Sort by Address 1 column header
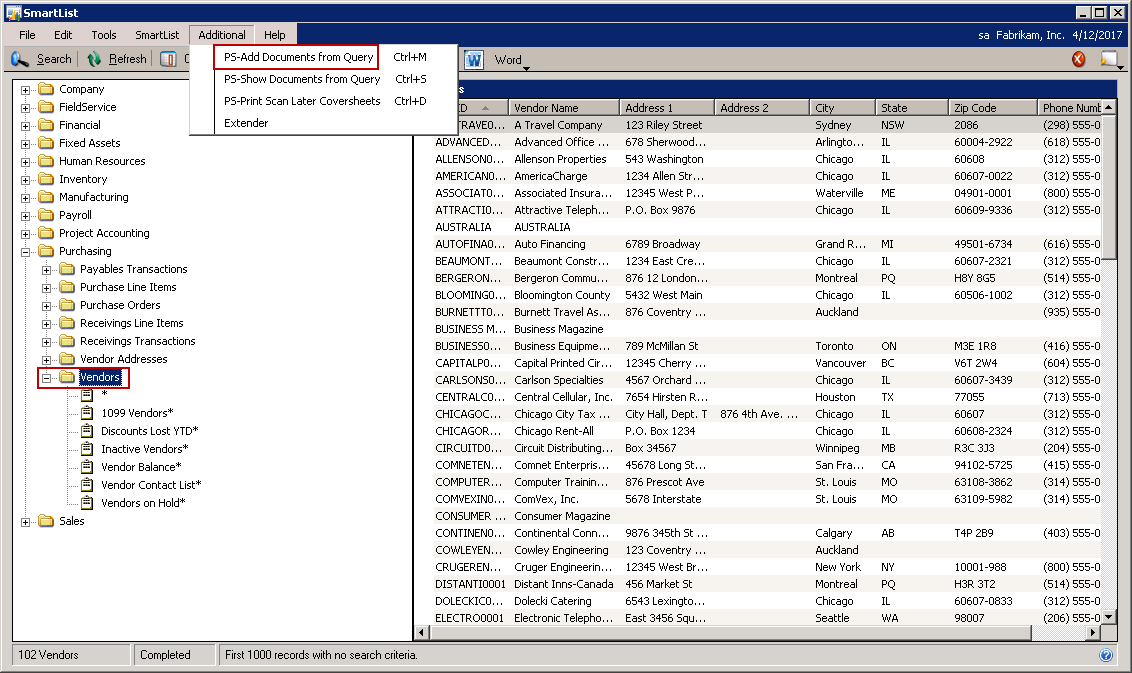 pyautogui.click(x=666, y=108)
